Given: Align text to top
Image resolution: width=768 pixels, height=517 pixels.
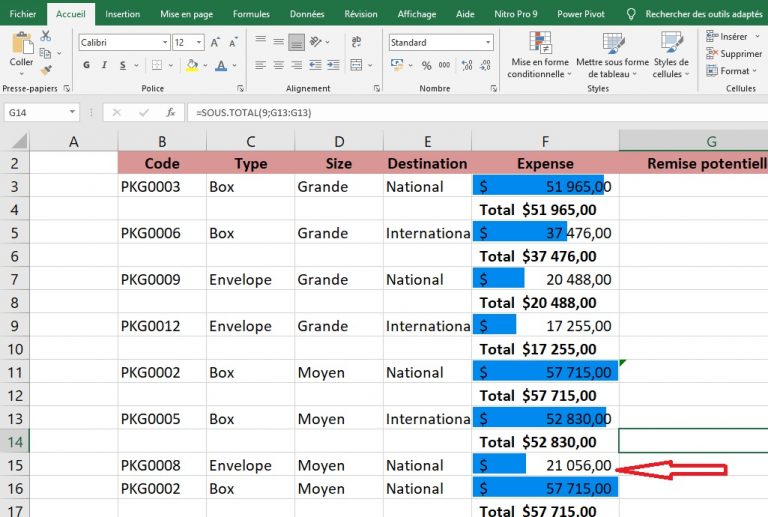Looking at the screenshot, I should pyautogui.click(x=261, y=41).
